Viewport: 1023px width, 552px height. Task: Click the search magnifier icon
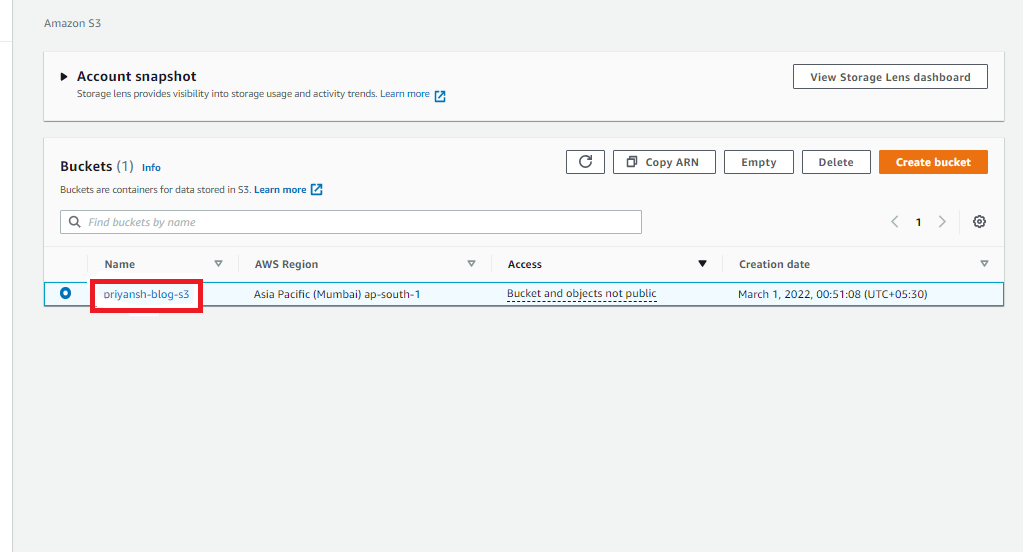point(75,222)
